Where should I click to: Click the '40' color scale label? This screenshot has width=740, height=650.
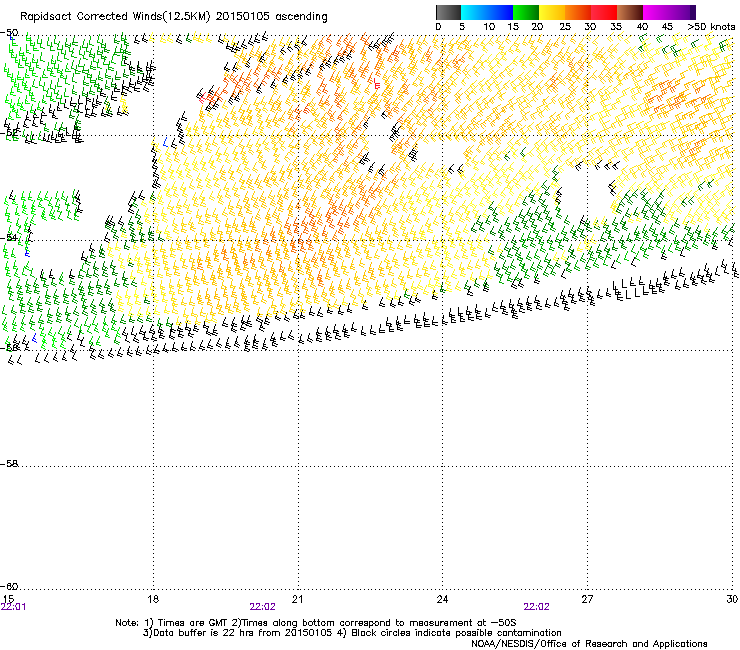coord(642,27)
